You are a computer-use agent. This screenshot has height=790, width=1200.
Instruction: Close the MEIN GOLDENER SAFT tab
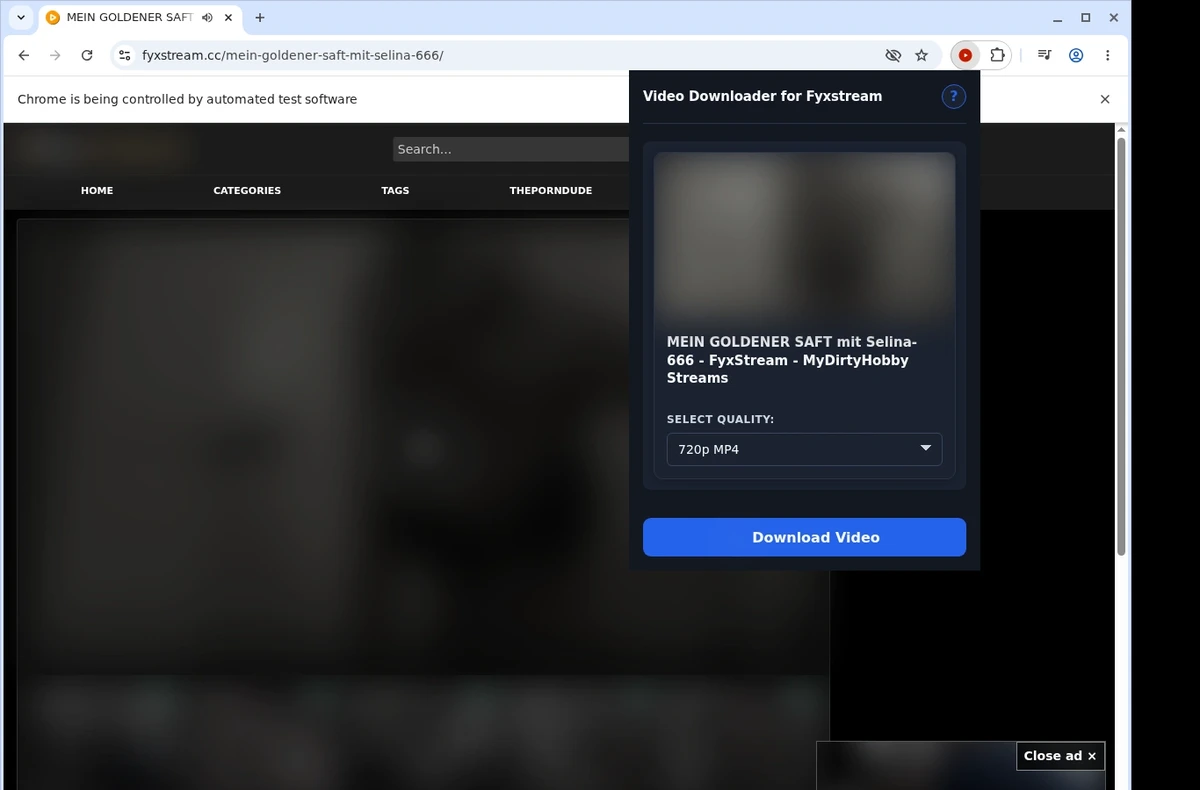click(x=229, y=18)
